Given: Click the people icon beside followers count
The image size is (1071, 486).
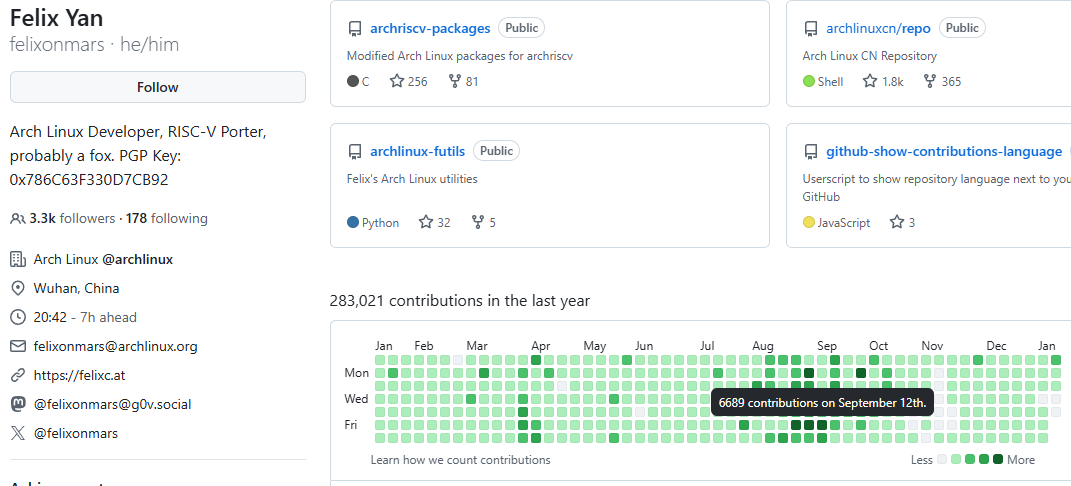Looking at the screenshot, I should [x=18, y=219].
